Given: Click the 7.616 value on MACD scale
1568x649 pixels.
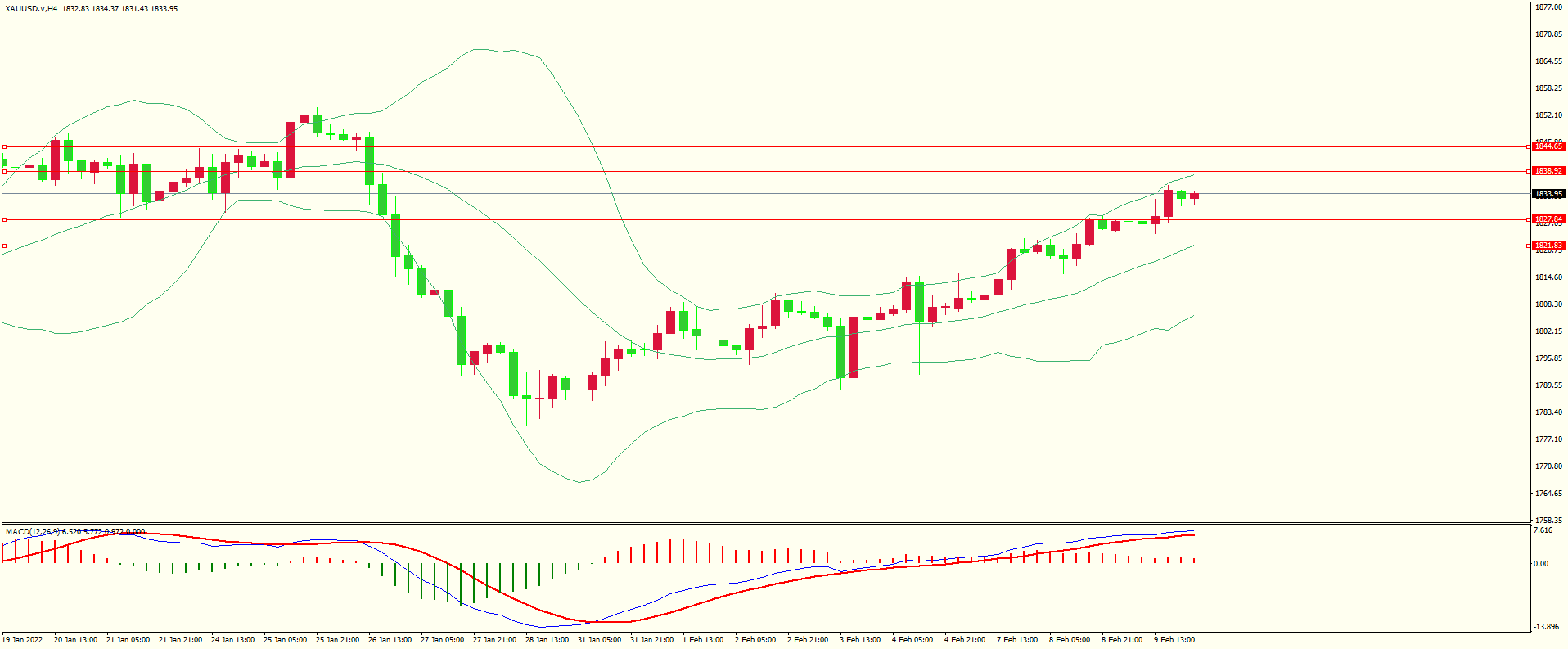Looking at the screenshot, I should click(x=1543, y=530).
